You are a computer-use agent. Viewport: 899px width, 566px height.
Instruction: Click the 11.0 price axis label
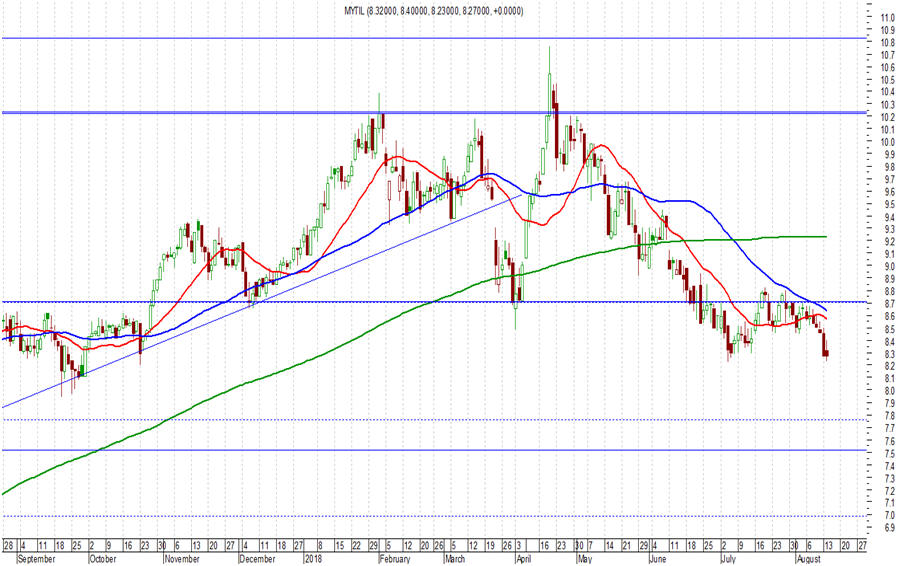pos(888,18)
